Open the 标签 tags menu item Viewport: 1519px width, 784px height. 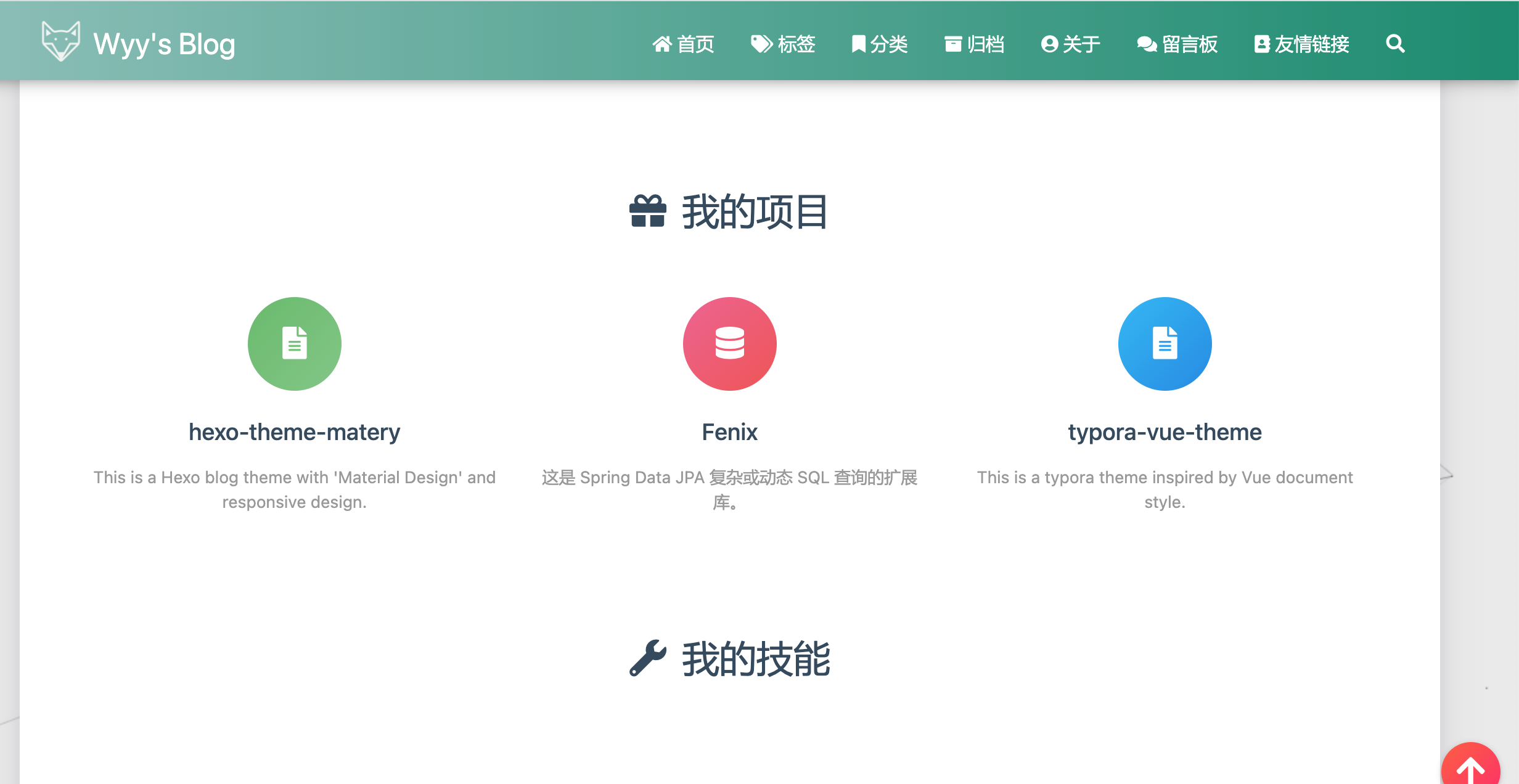pyautogui.click(x=783, y=44)
